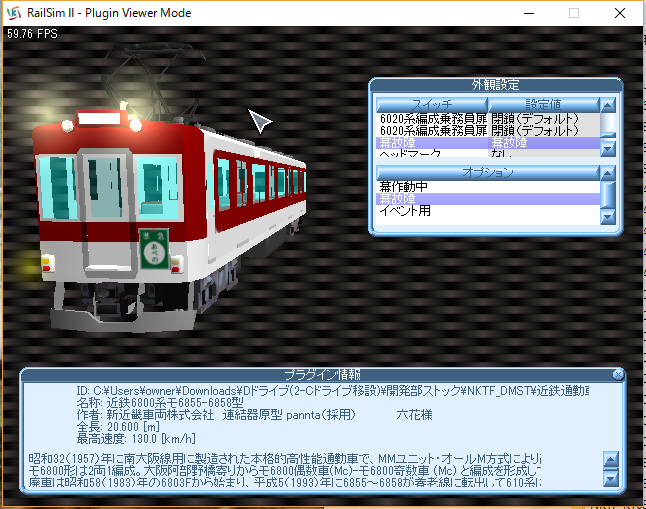This screenshot has width=646, height=509.
Task: Click the plugin ID path text
Action: 332,390
